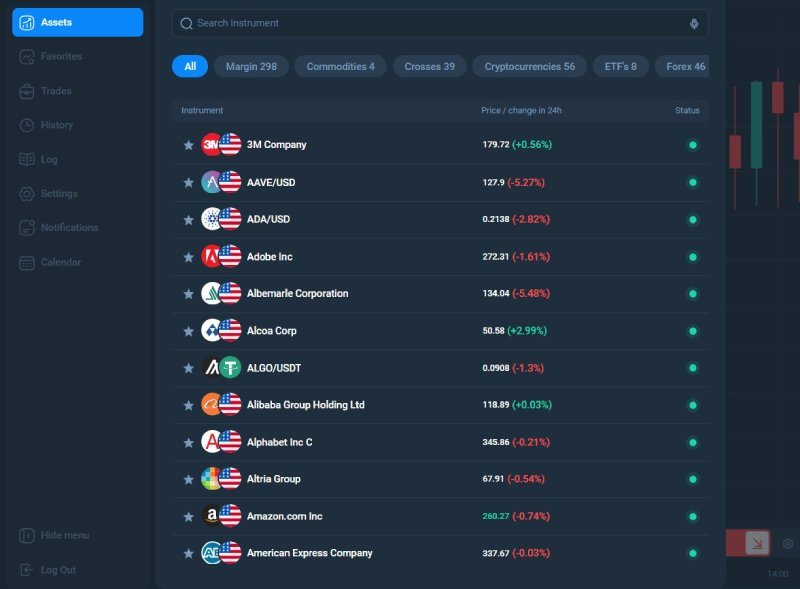The height and width of the screenshot is (589, 800).
Task: Favorite Alphabet Inc C with its star
Action: (x=188, y=443)
